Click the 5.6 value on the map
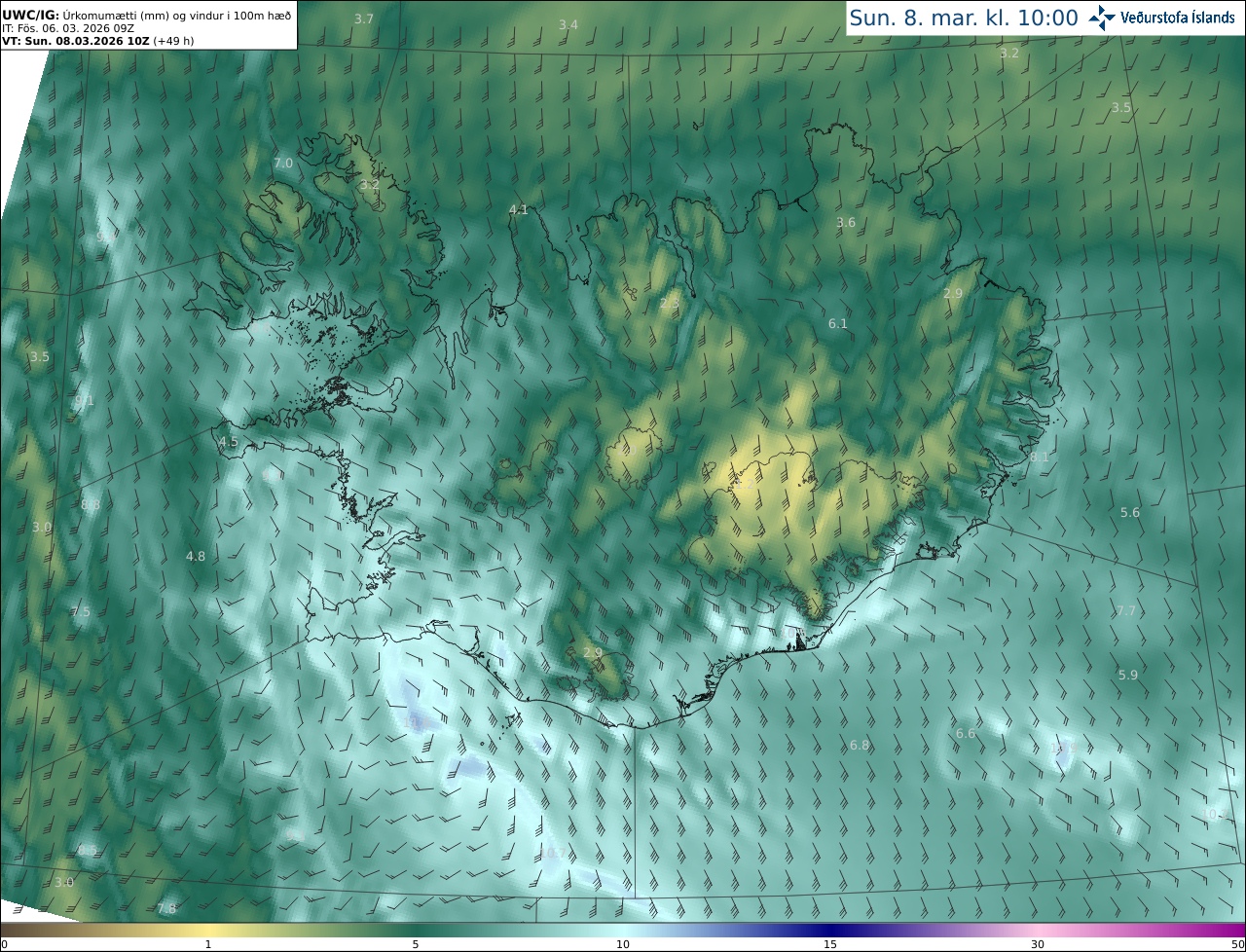Viewport: 1246px width, 952px height. pyautogui.click(x=1130, y=513)
